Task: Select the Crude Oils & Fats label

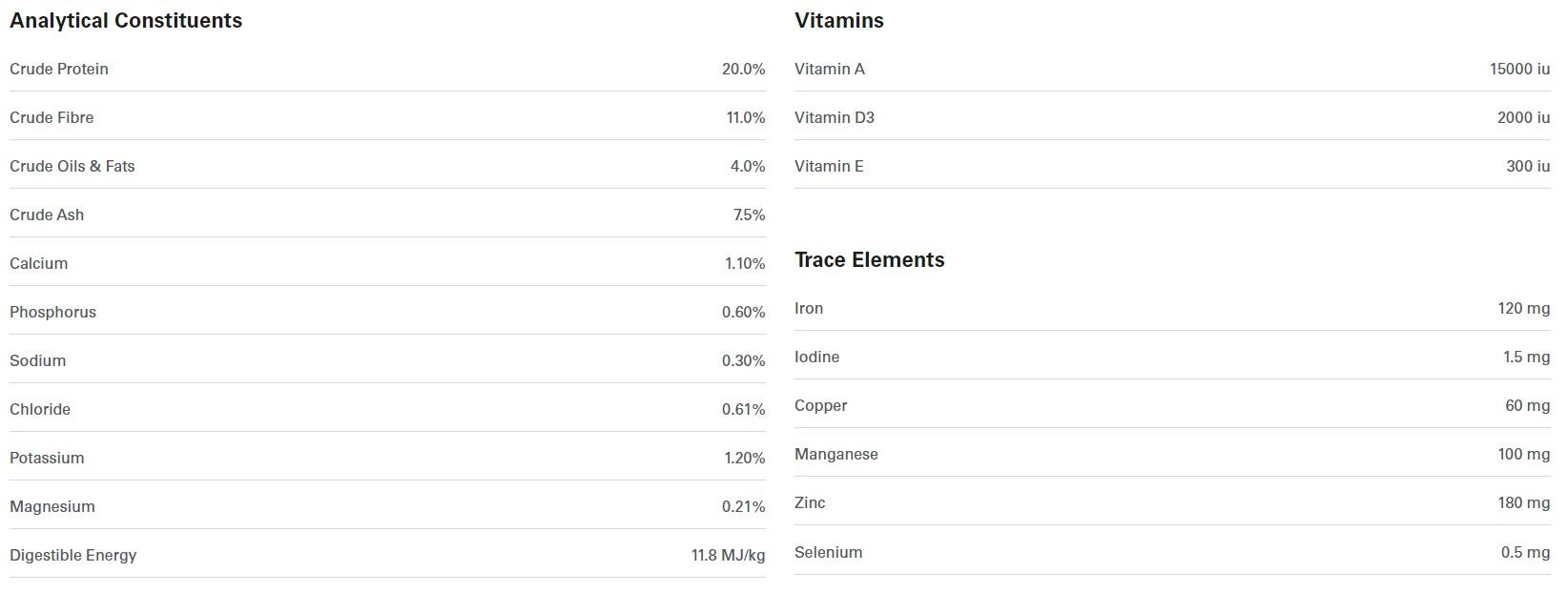Action: tap(72, 167)
